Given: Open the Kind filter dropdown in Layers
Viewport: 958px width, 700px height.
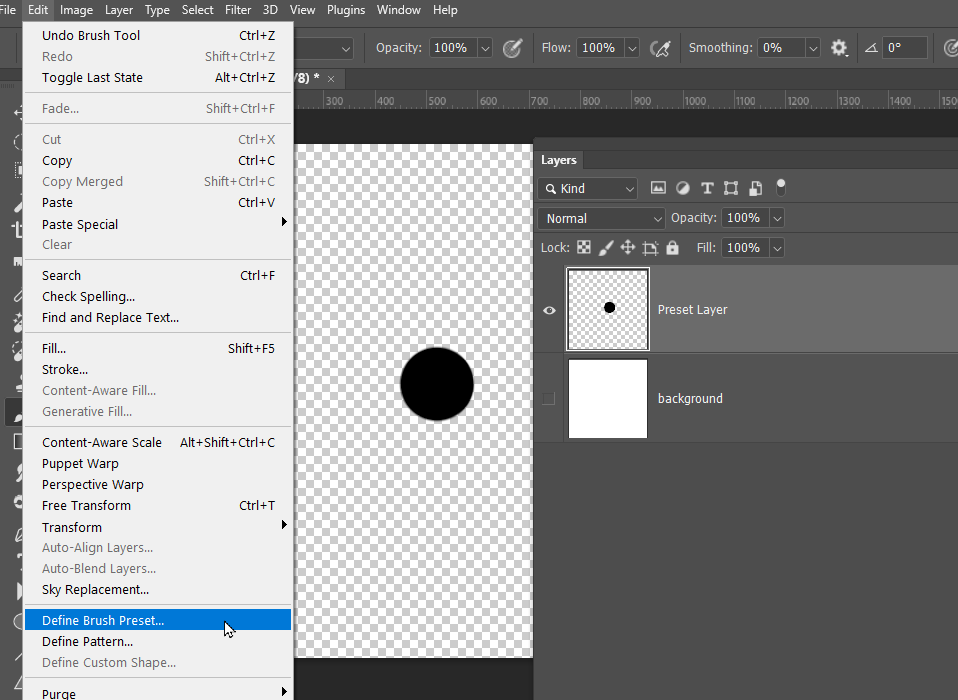Looking at the screenshot, I should click(587, 188).
